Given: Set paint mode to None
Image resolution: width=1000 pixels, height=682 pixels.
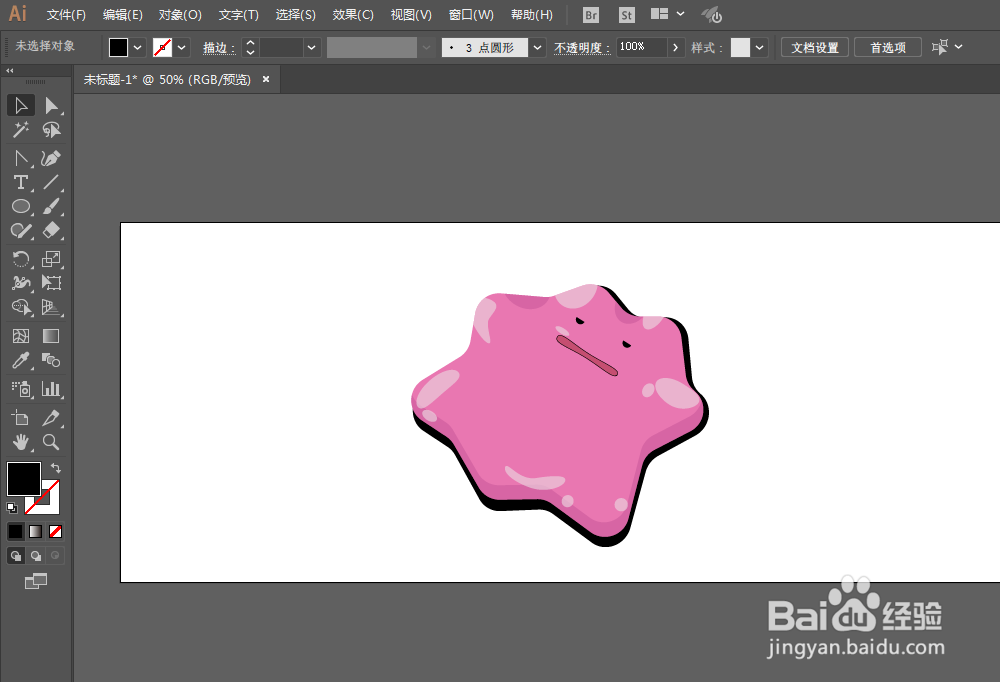Looking at the screenshot, I should pos(55,531).
